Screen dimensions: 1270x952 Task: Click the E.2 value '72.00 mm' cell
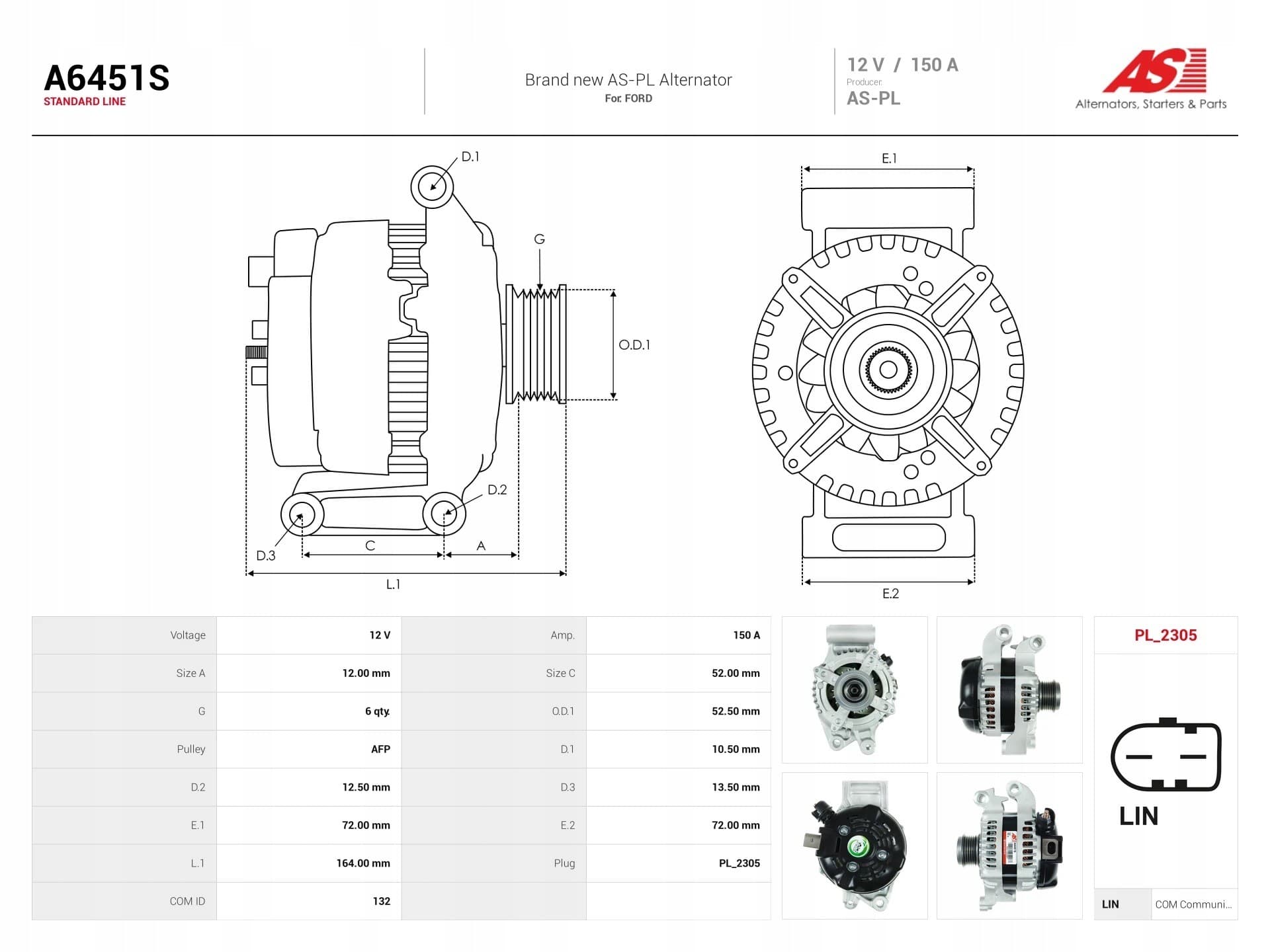pos(679,825)
